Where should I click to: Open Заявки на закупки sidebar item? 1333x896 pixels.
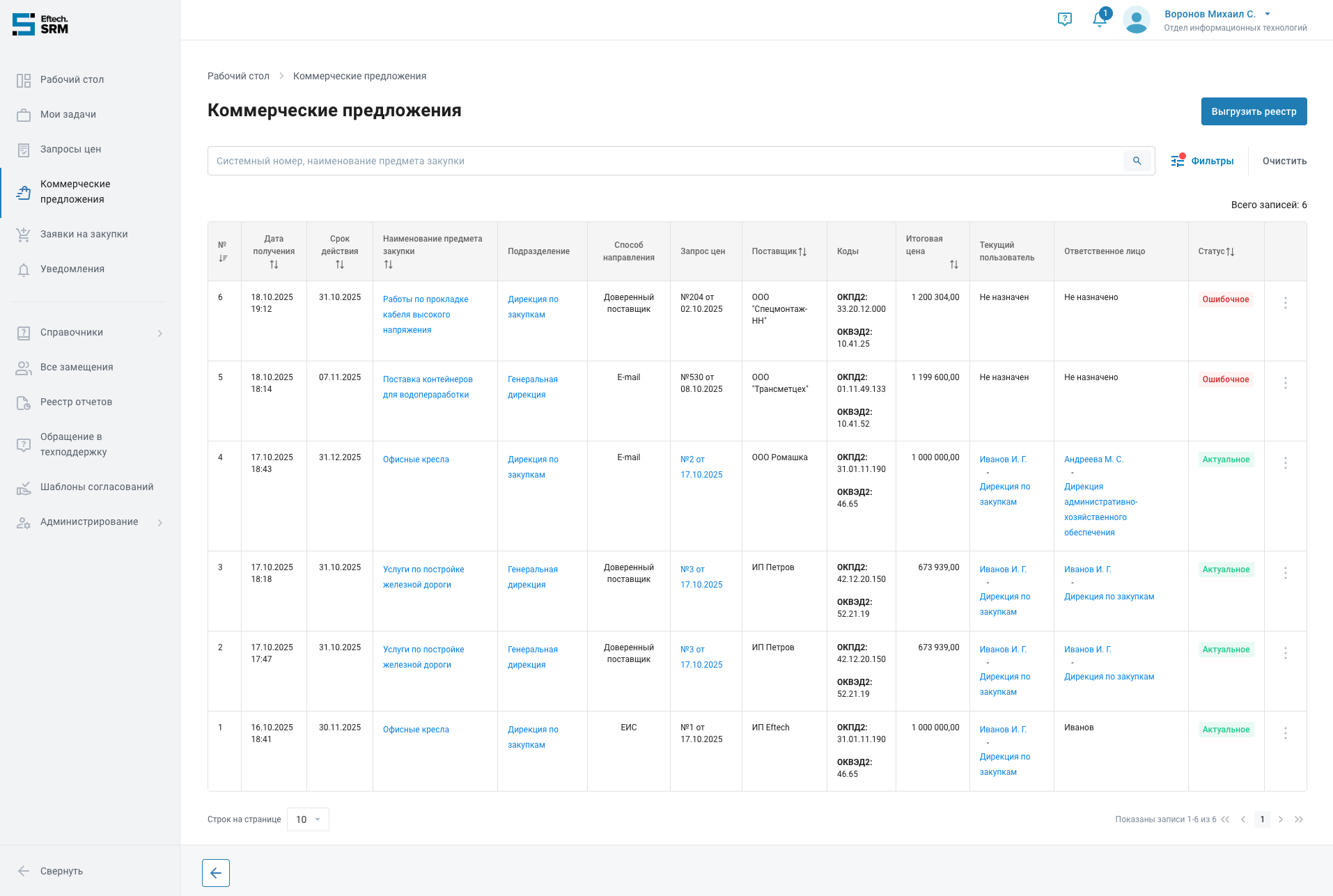click(x=84, y=234)
